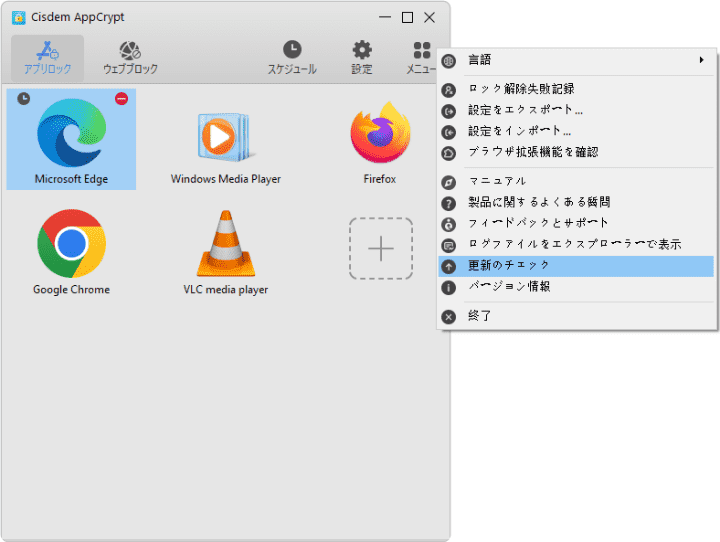Remove Microsoft Edge with red minus badge
This screenshot has width=720, height=542.
(x=122, y=99)
